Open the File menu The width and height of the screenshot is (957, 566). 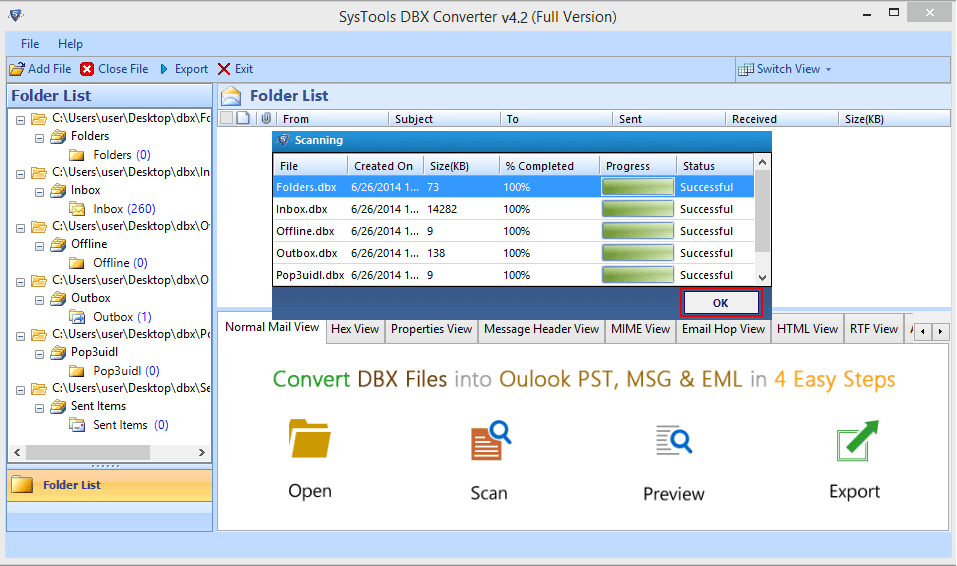pyautogui.click(x=30, y=44)
